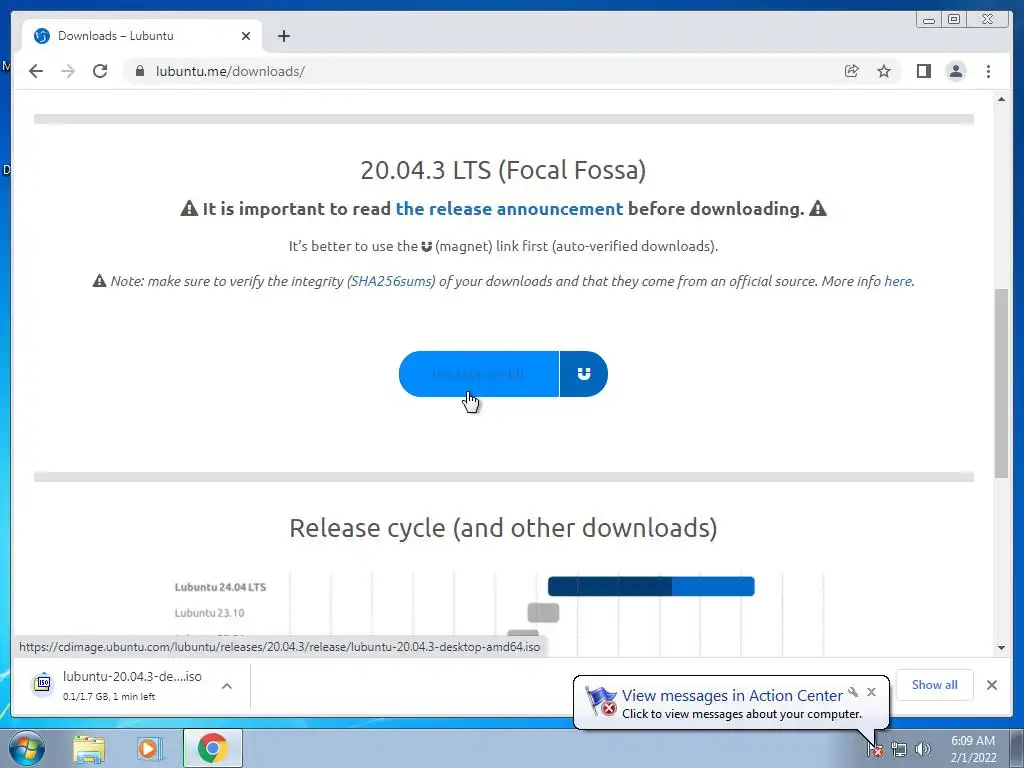Click the page vertical scrollbar thumb
Image resolution: width=1024 pixels, height=768 pixels.
[x=1002, y=383]
